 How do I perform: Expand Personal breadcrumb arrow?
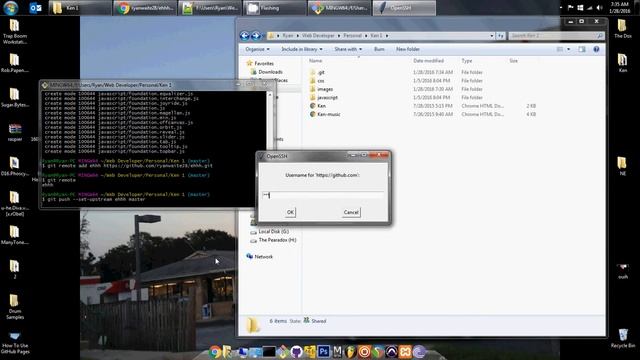tap(366, 36)
